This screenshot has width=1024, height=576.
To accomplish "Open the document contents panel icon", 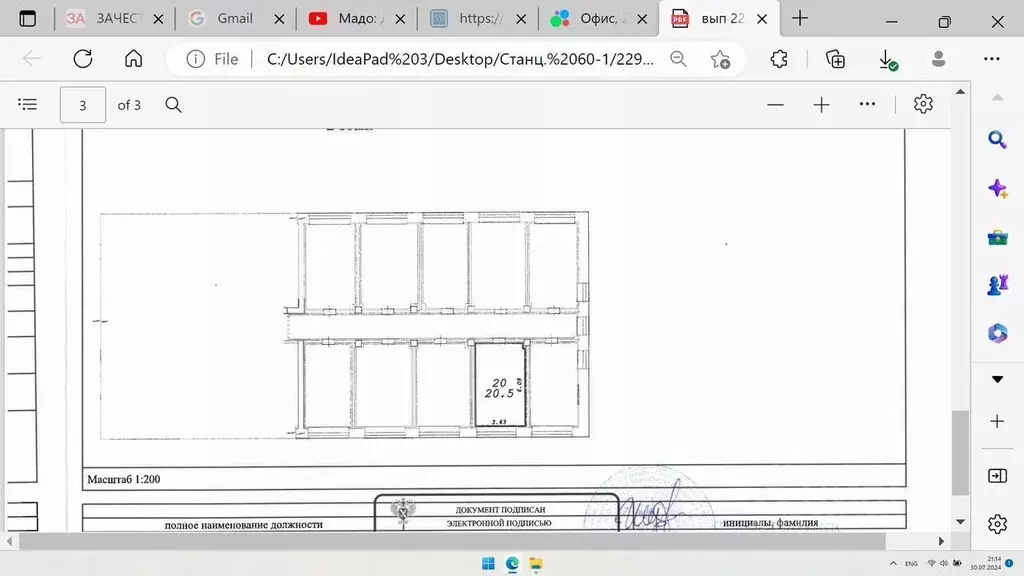I will 27,104.
